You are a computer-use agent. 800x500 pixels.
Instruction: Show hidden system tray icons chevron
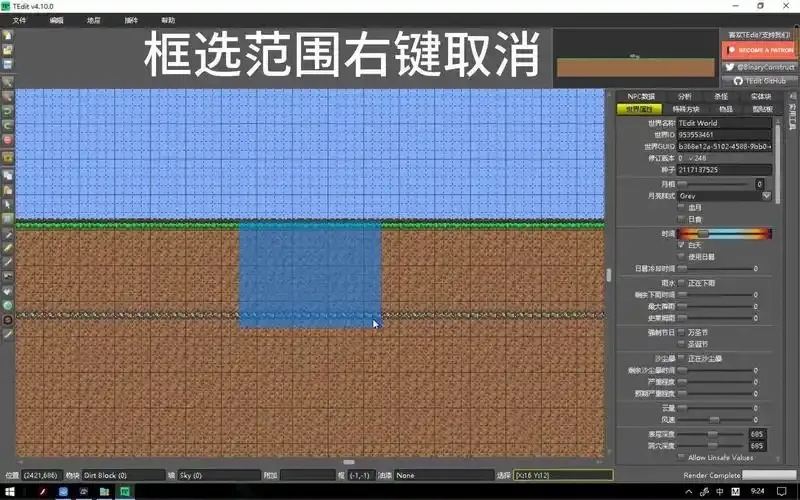click(x=689, y=492)
